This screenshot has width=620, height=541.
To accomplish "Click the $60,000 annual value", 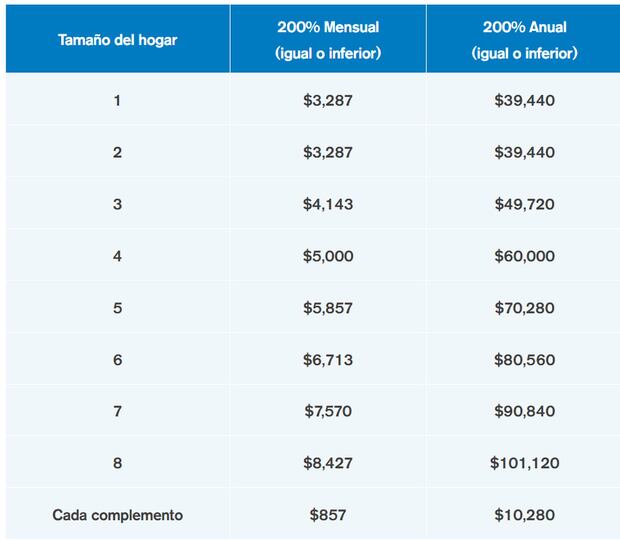I will [x=524, y=256].
